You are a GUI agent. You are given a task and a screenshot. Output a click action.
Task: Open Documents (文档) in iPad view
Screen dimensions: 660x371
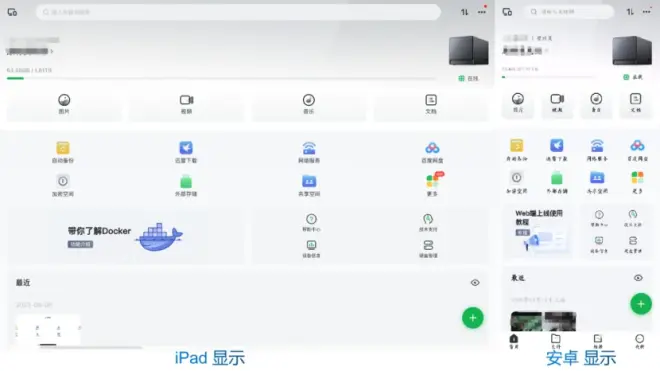[x=431, y=104]
